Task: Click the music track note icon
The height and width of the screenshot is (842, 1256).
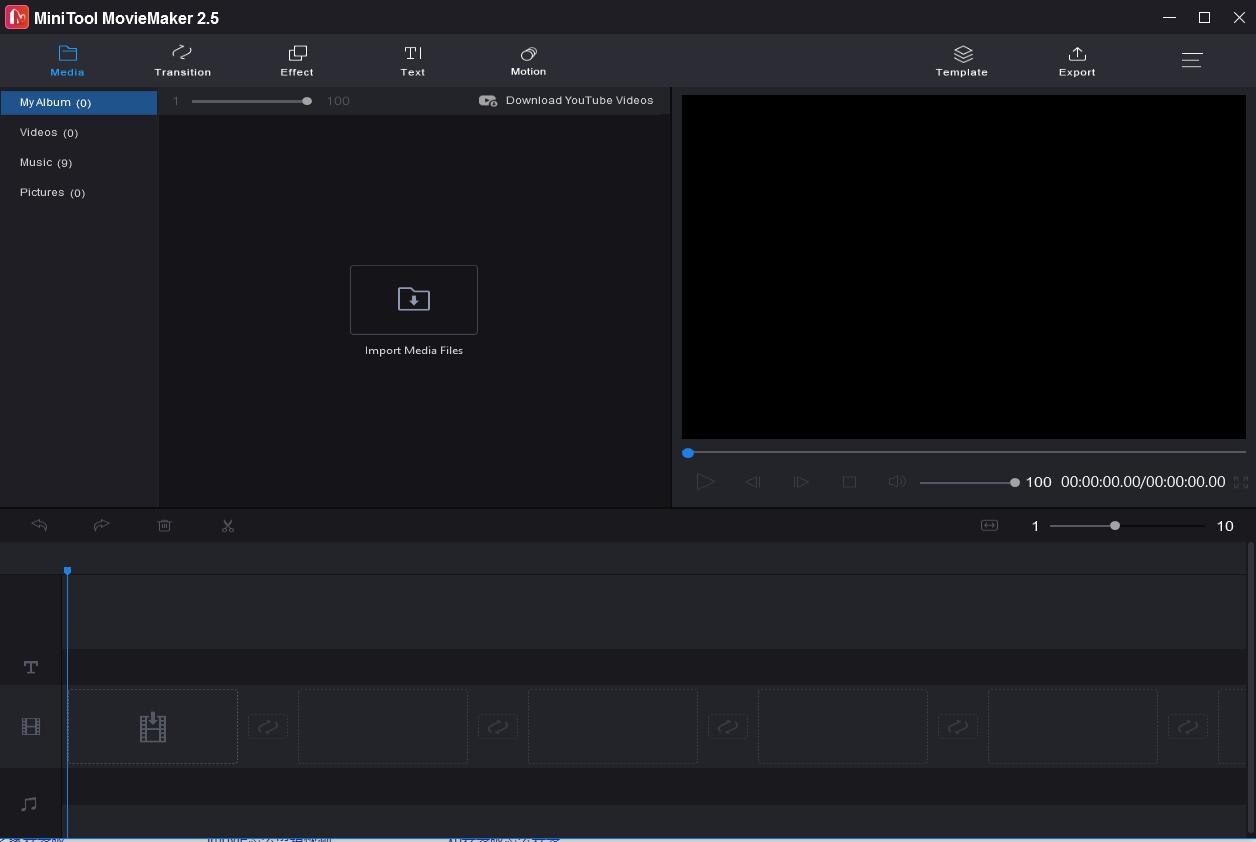Action: 29,804
